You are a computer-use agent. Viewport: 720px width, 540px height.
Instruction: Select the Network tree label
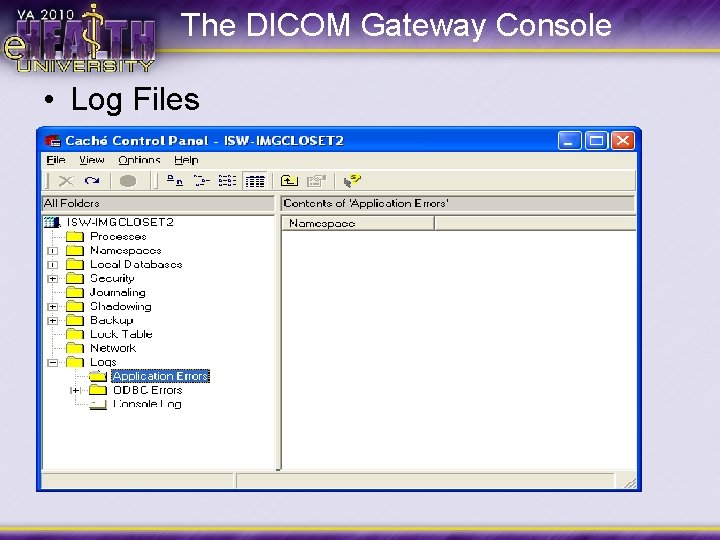click(x=113, y=348)
